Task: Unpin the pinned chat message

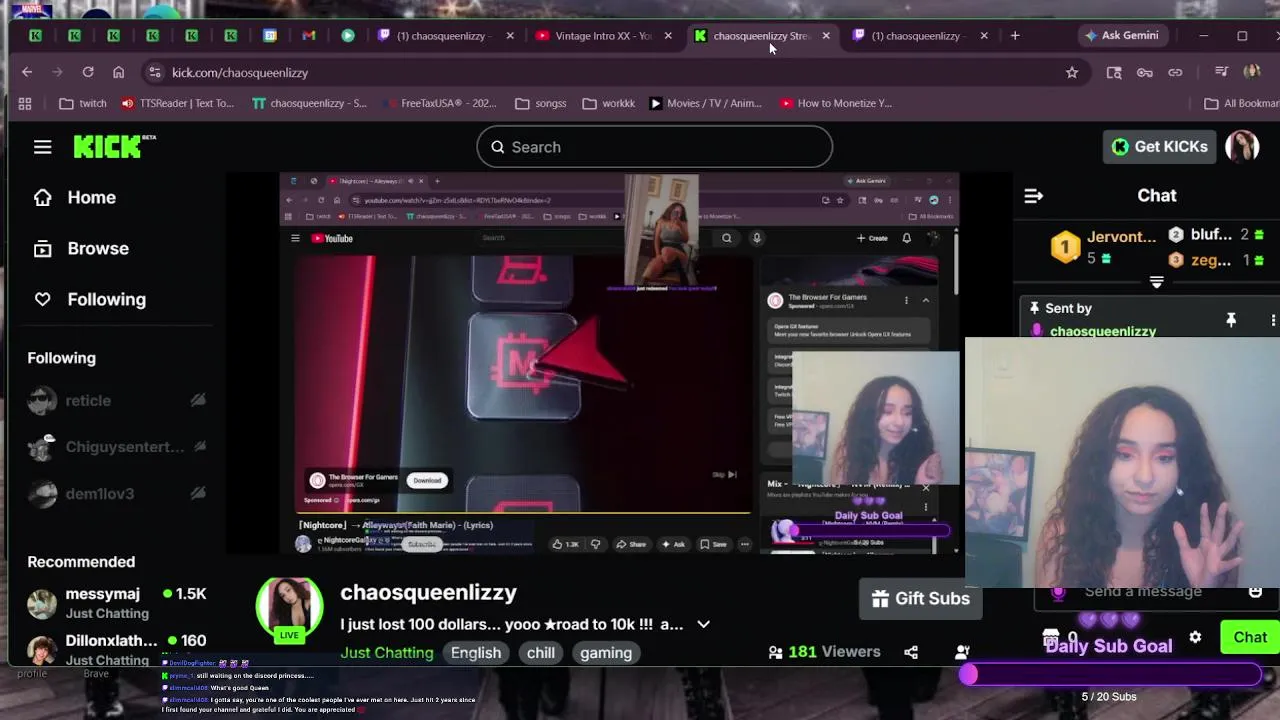Action: pyautogui.click(x=1231, y=319)
